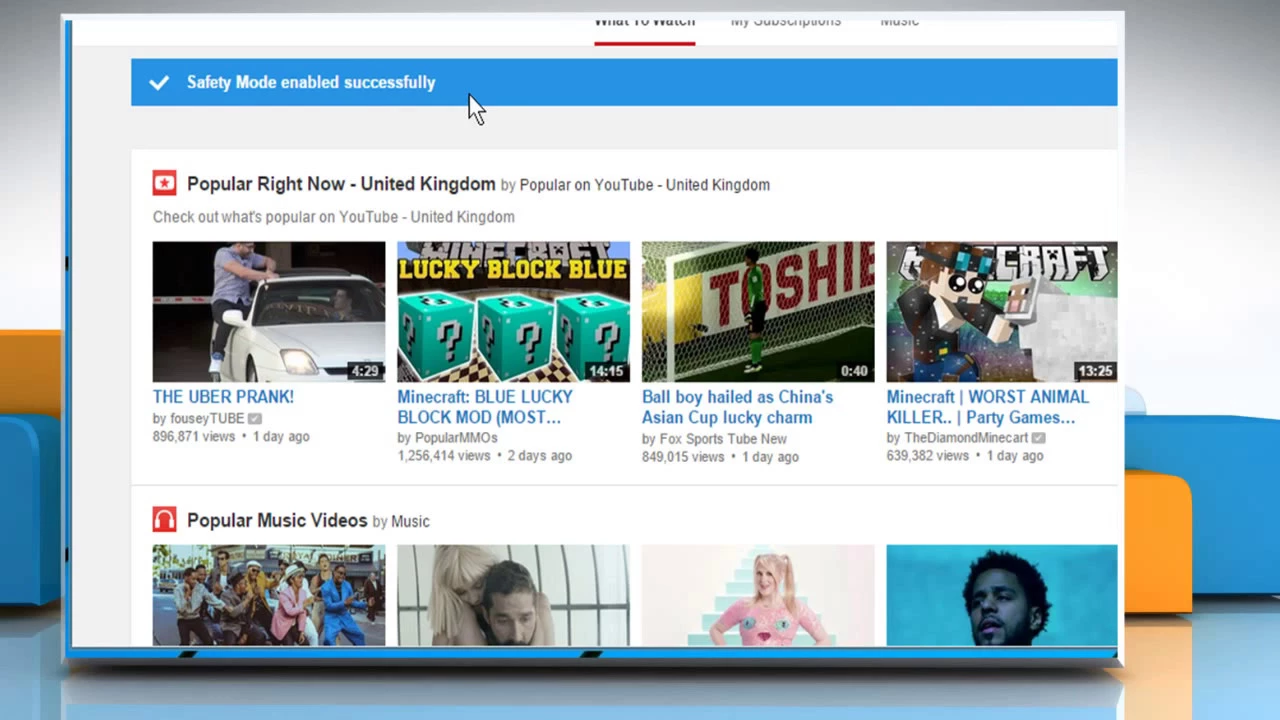Click the 1,256,414 views text
Image resolution: width=1280 pixels, height=720 pixels.
pyautogui.click(x=444, y=456)
